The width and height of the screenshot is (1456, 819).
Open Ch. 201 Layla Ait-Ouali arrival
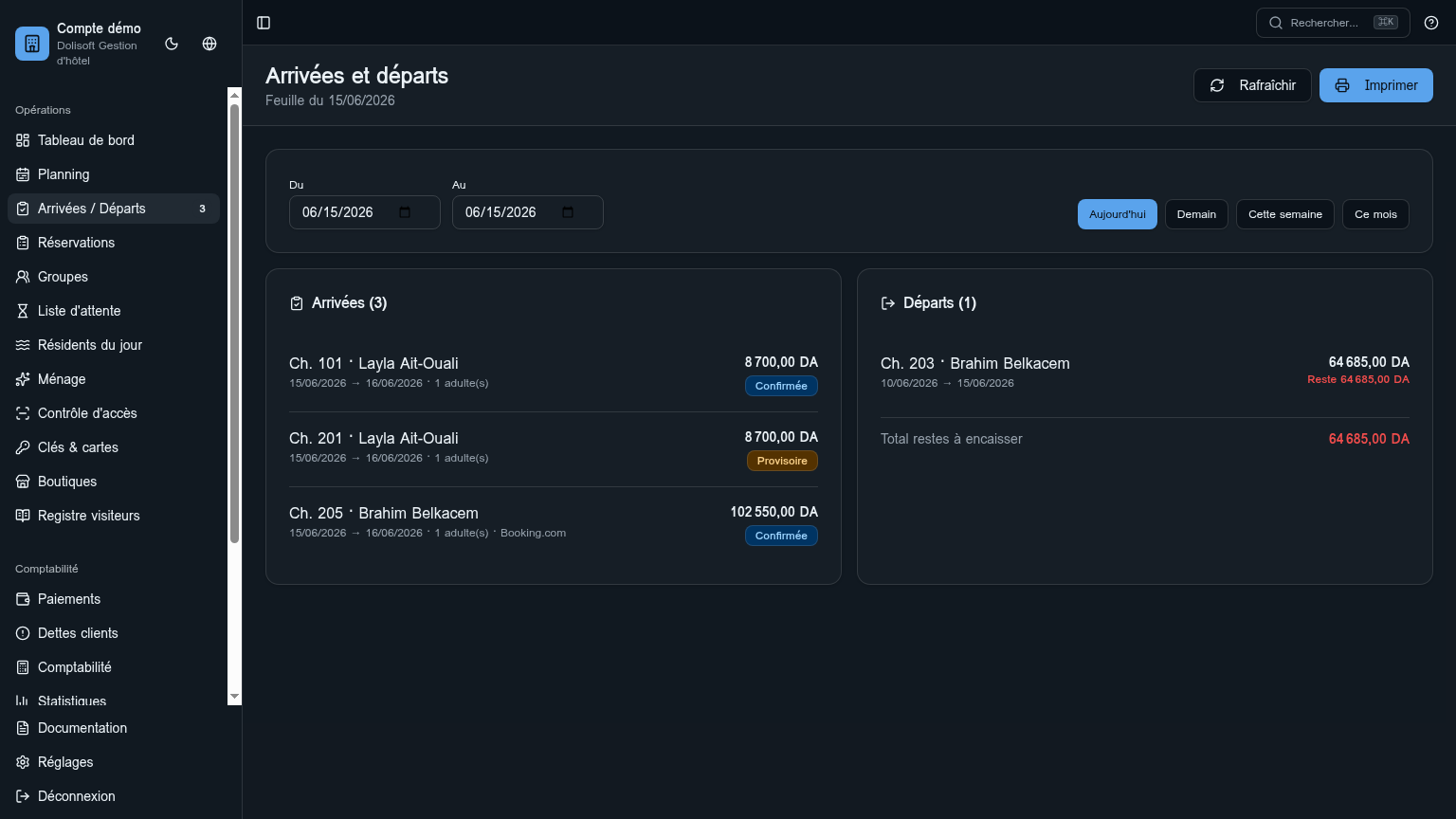click(x=554, y=449)
